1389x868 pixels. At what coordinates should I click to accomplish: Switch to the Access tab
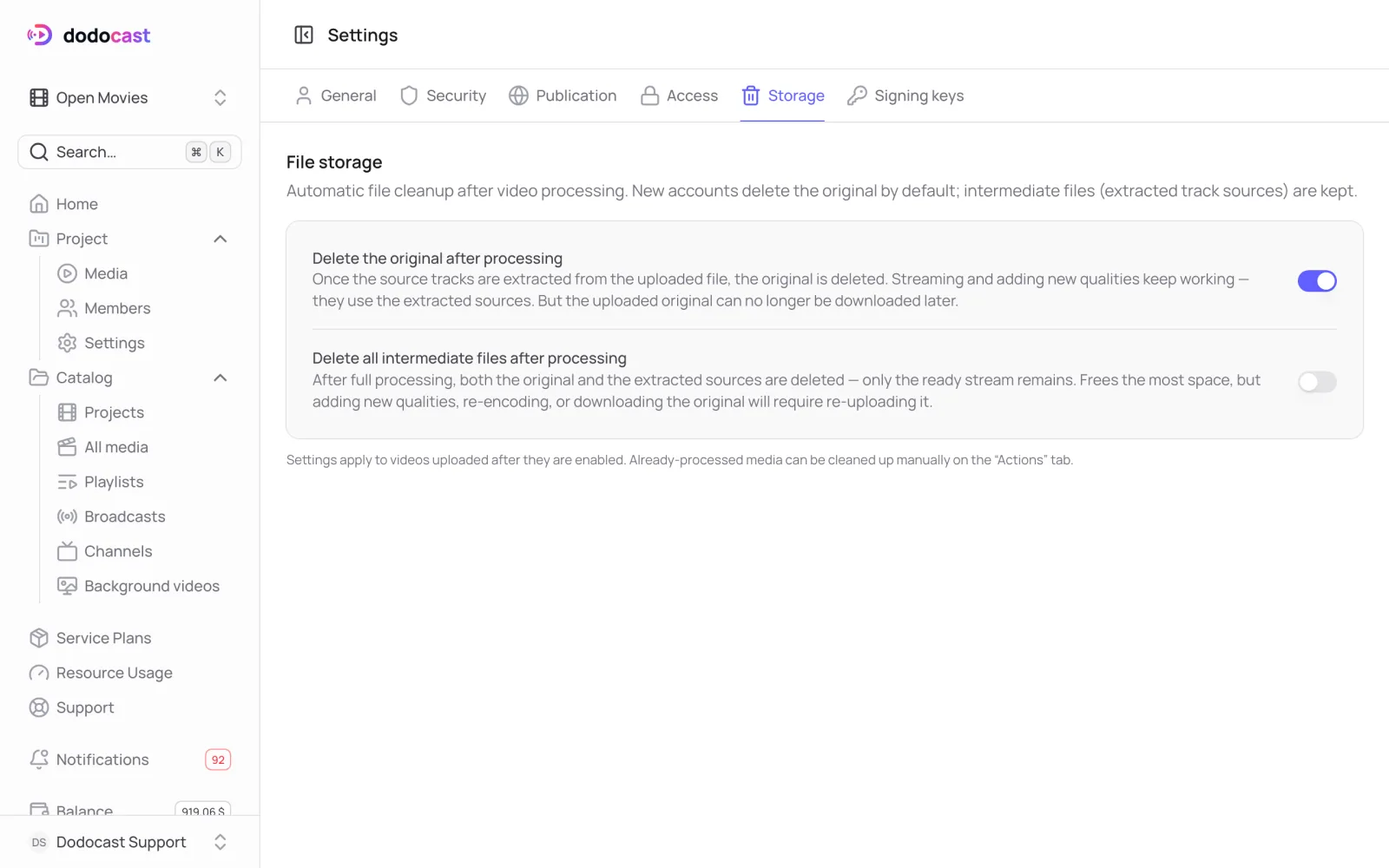pyautogui.click(x=679, y=95)
